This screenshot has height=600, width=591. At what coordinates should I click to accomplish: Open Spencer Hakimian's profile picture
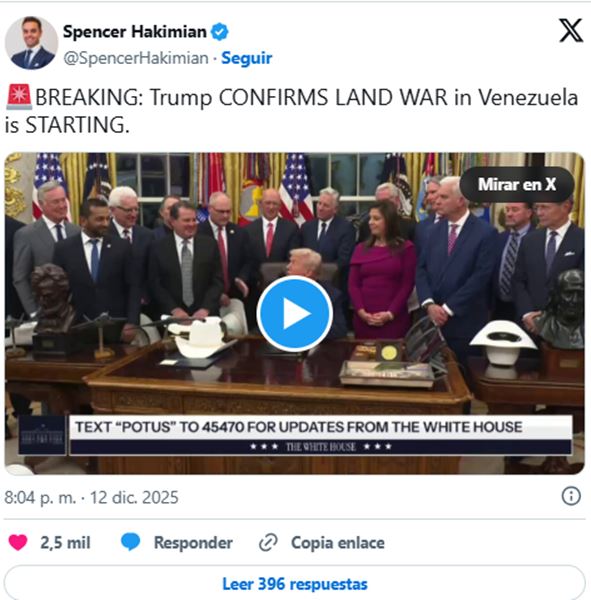(32, 43)
